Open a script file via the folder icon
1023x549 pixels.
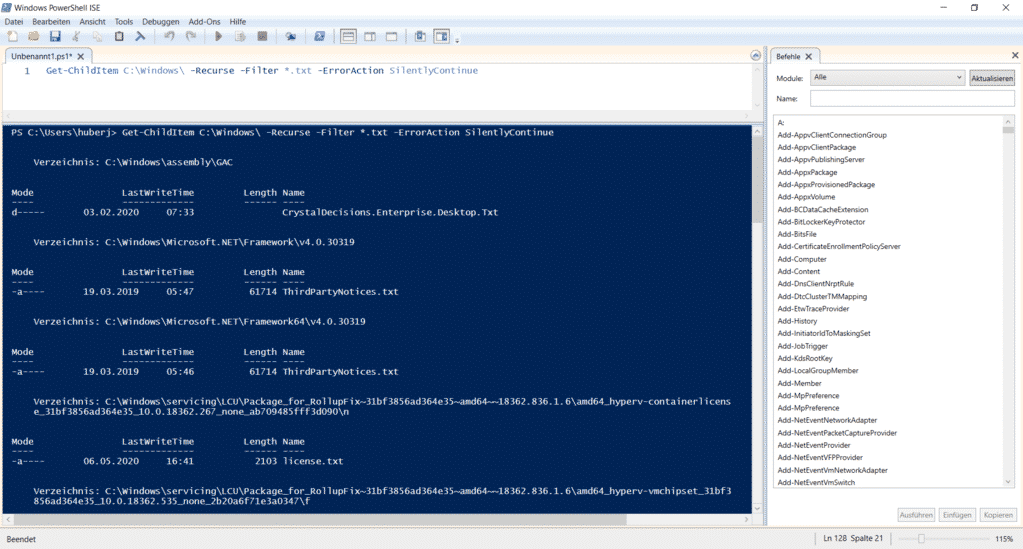(33, 37)
